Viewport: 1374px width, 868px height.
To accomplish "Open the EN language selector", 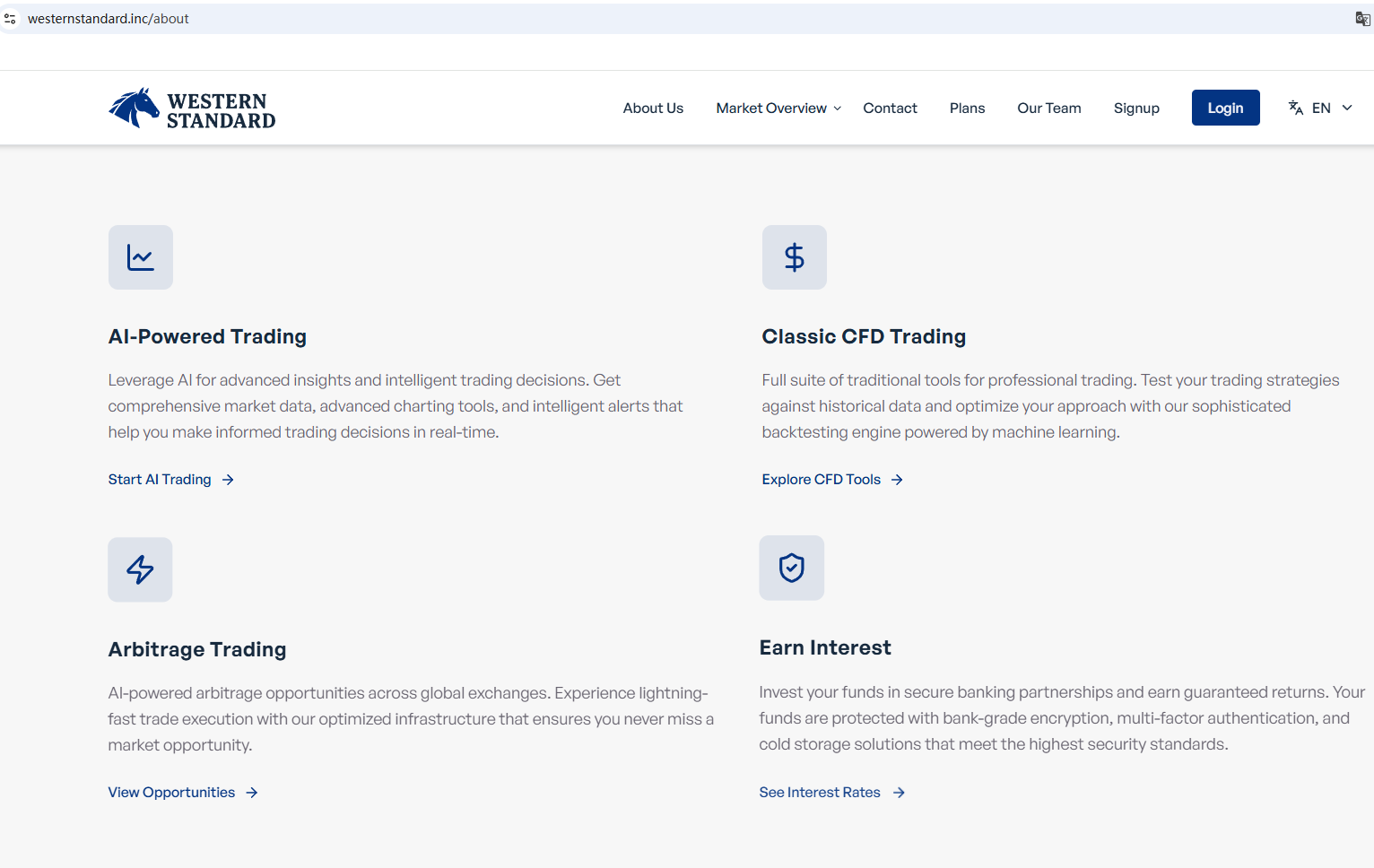I will (x=1321, y=108).
